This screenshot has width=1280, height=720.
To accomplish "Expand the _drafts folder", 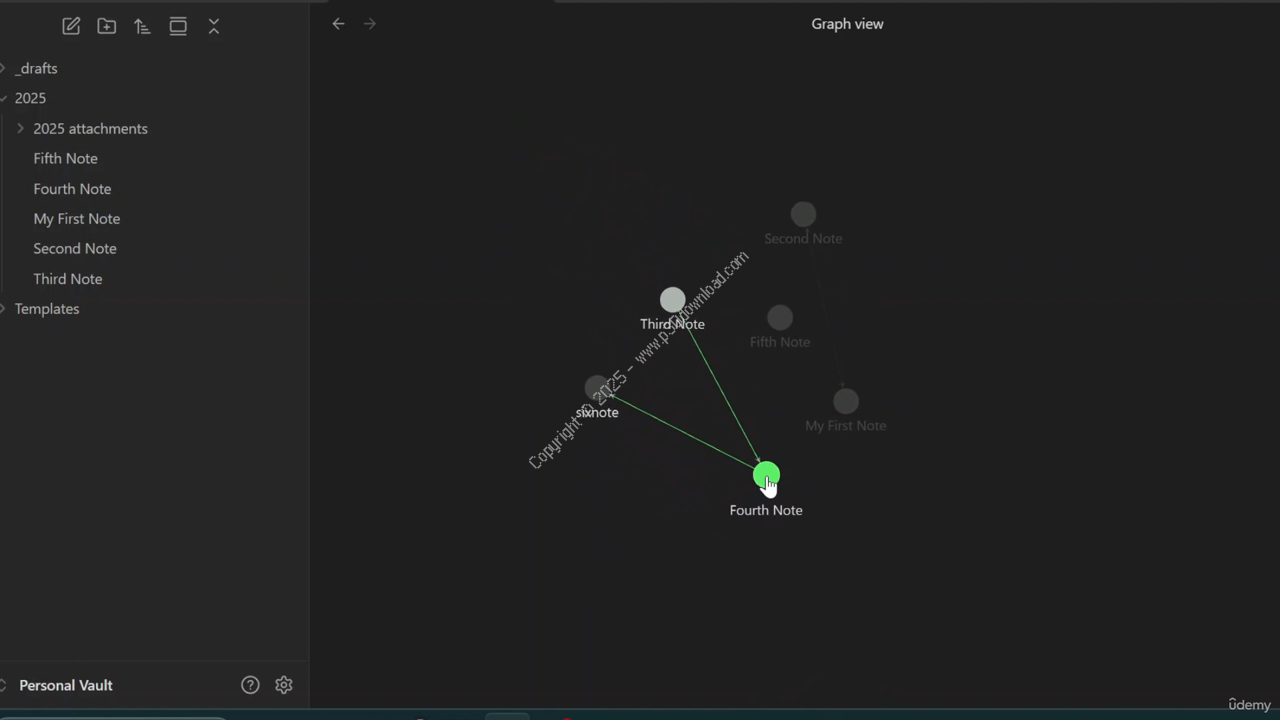I will 5,68.
